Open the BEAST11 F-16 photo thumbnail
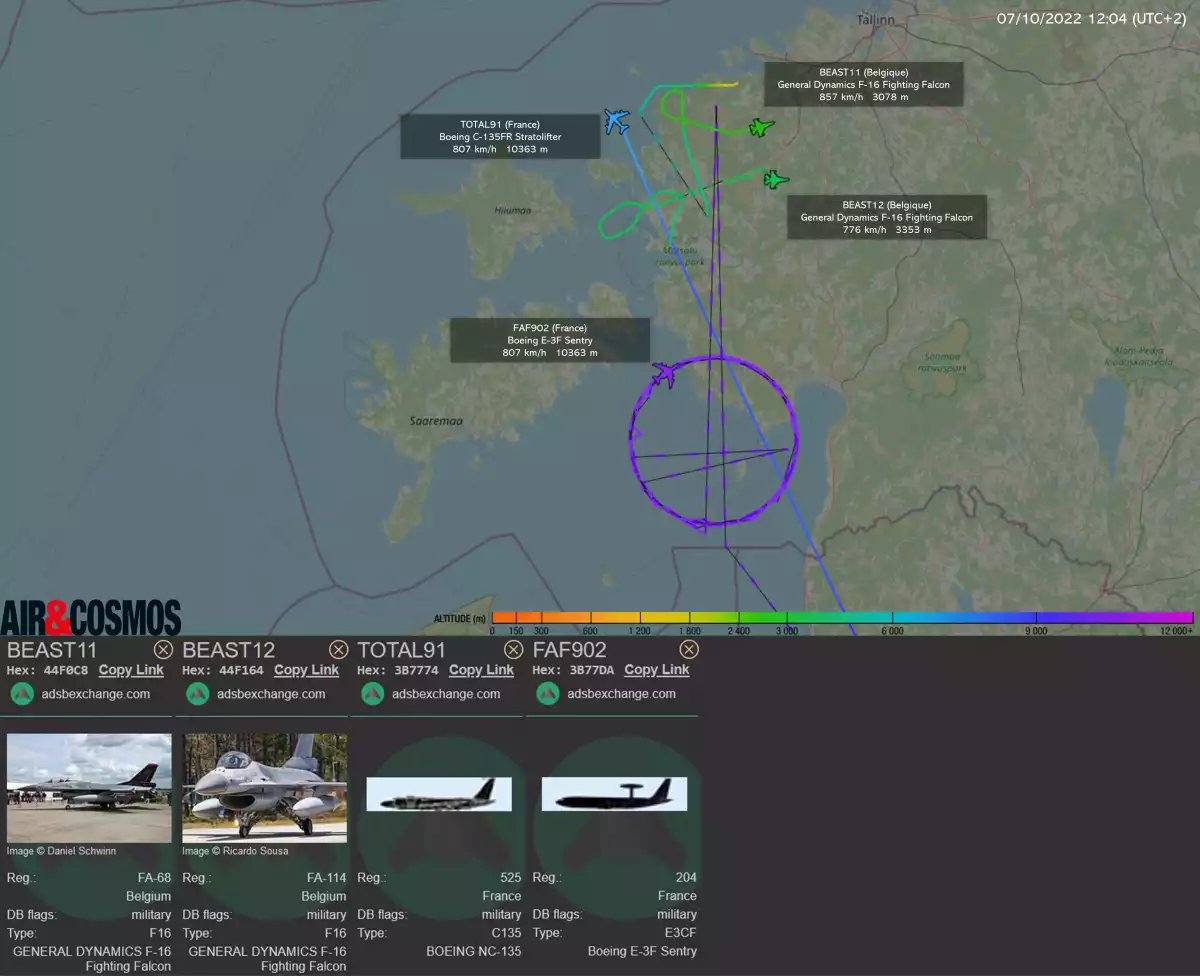 tap(89, 788)
